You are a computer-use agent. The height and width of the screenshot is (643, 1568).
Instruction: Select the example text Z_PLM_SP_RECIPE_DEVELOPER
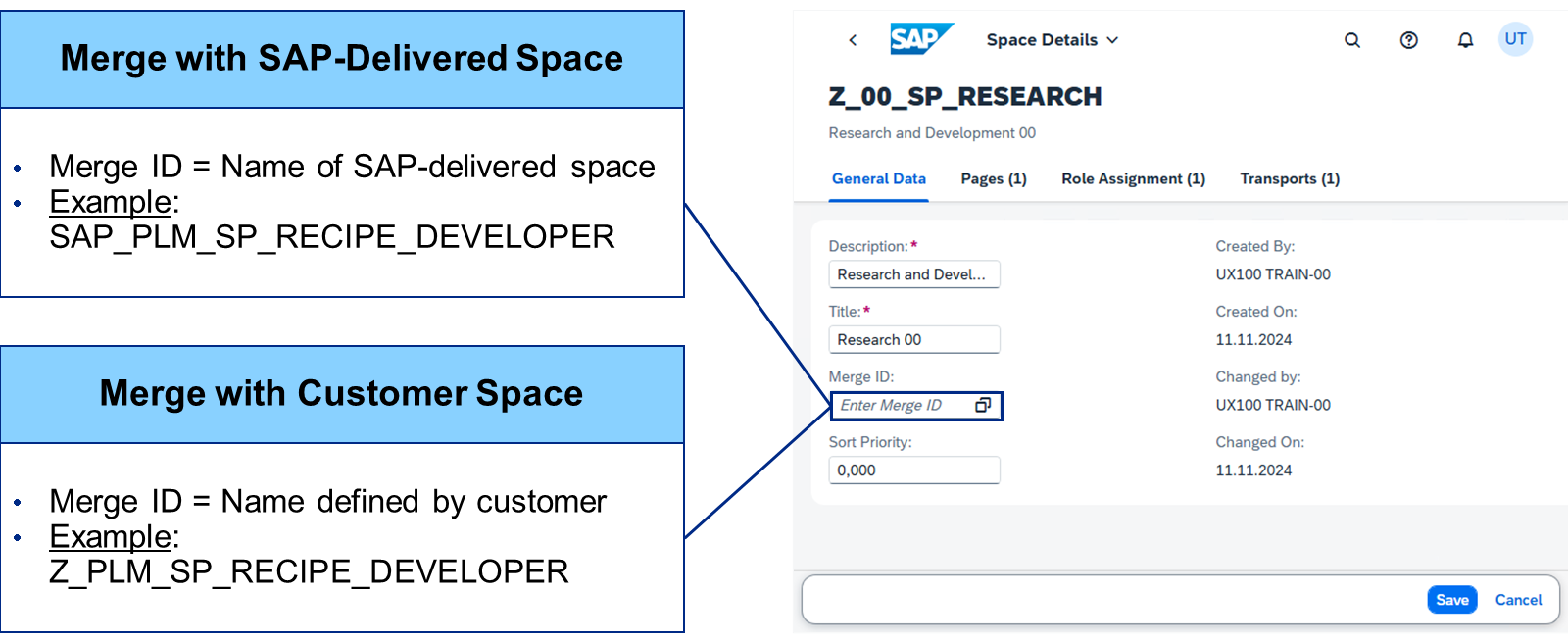click(x=309, y=572)
